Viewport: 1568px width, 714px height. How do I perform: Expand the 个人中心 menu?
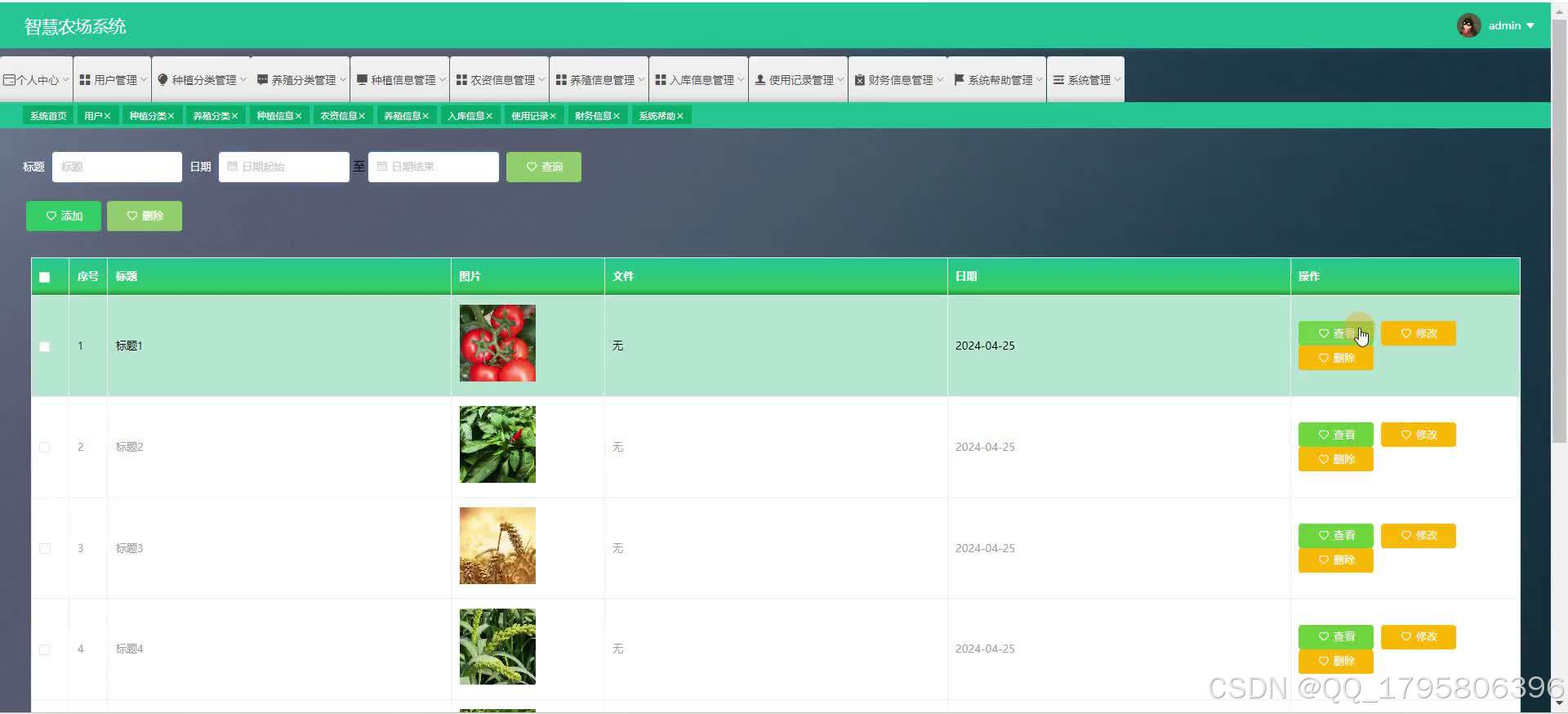tap(36, 79)
